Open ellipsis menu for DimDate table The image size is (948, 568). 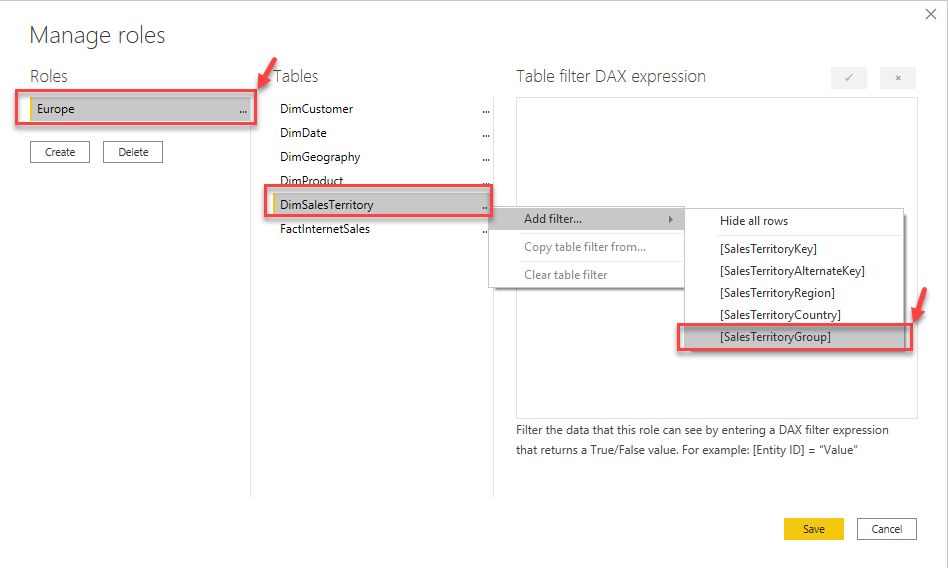pyautogui.click(x=485, y=135)
